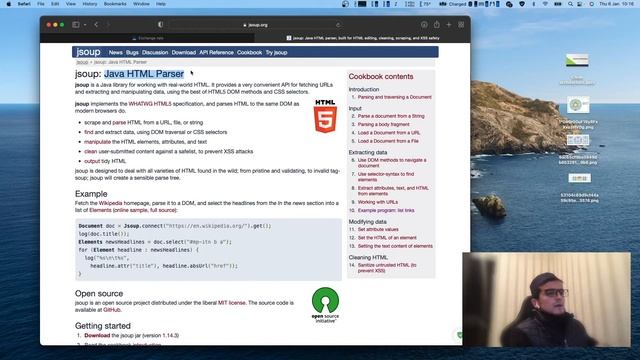Viewport: 640px width, 360px height.
Task: Go back with the Safari back arrow
Action: point(96,24)
